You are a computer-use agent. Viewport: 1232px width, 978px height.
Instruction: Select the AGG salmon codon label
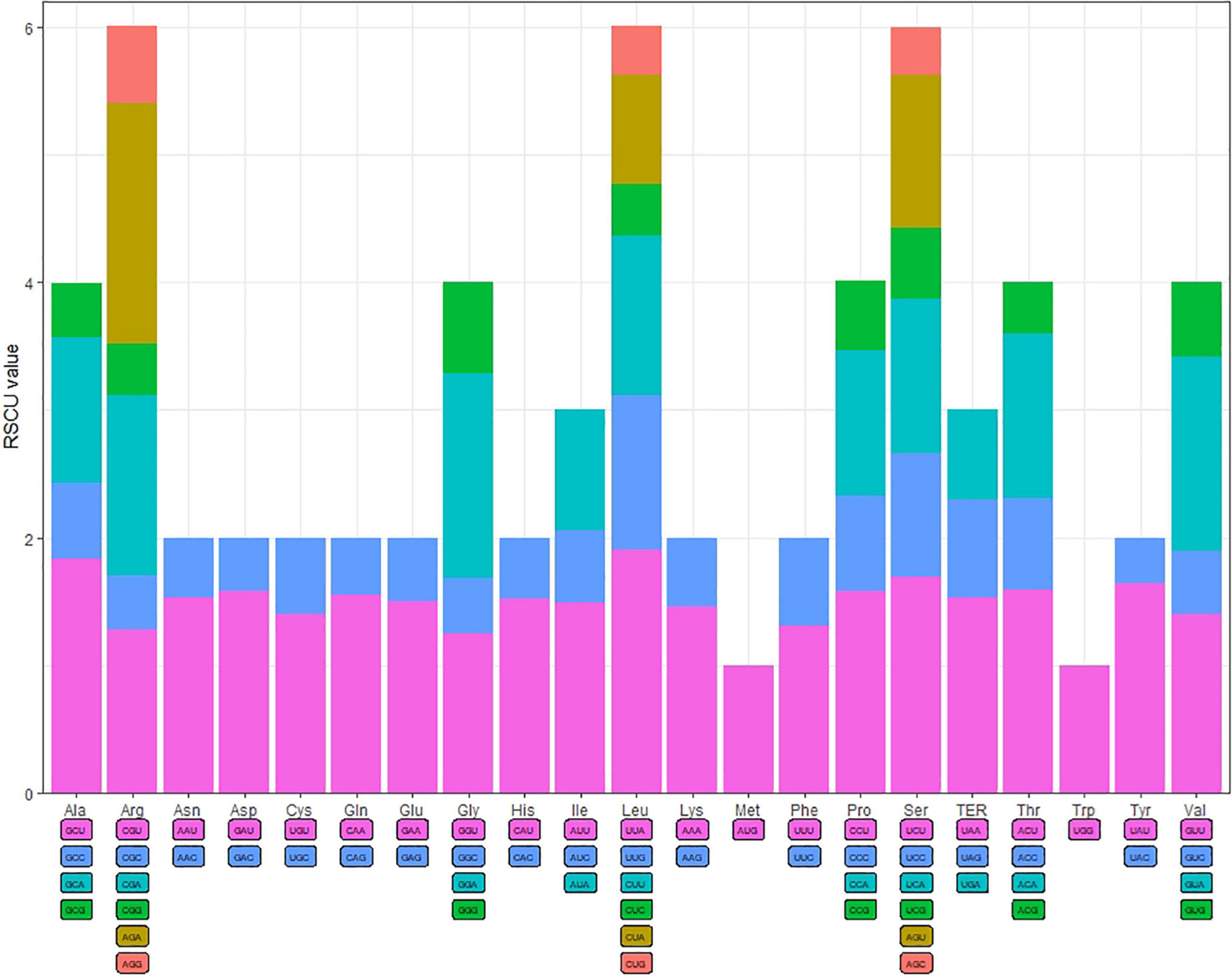(x=132, y=964)
